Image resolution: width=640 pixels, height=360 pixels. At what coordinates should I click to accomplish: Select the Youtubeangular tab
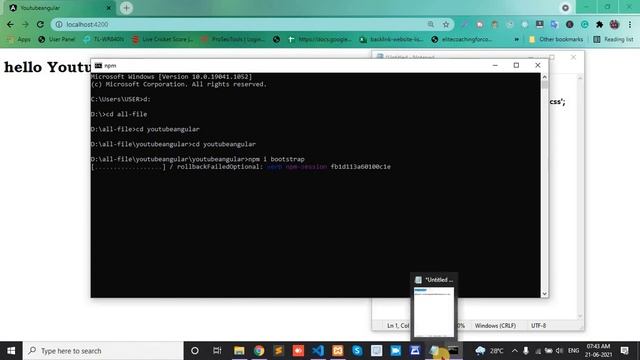59,8
